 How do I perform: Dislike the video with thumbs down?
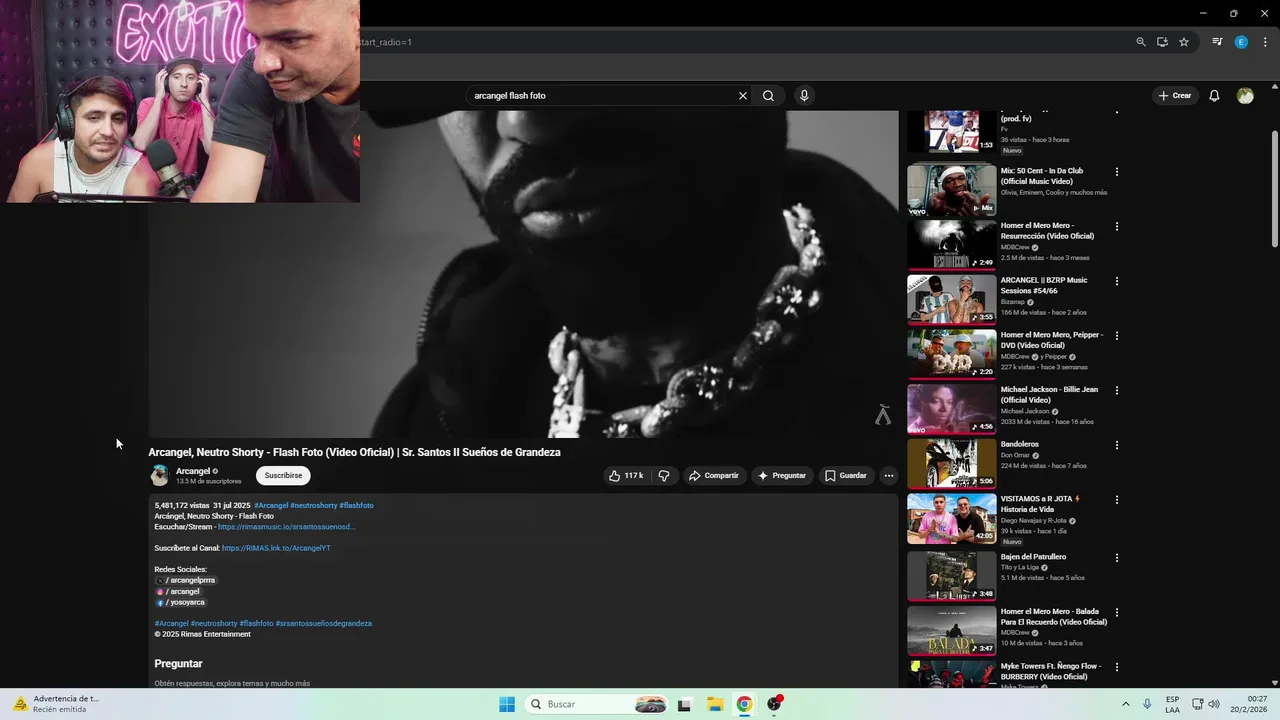tap(664, 476)
